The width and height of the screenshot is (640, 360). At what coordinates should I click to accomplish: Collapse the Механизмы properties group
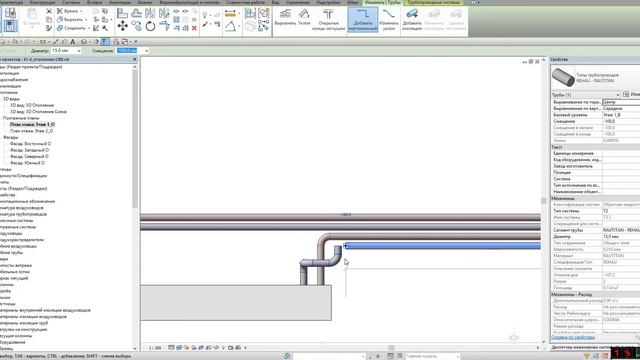click(x=595, y=198)
